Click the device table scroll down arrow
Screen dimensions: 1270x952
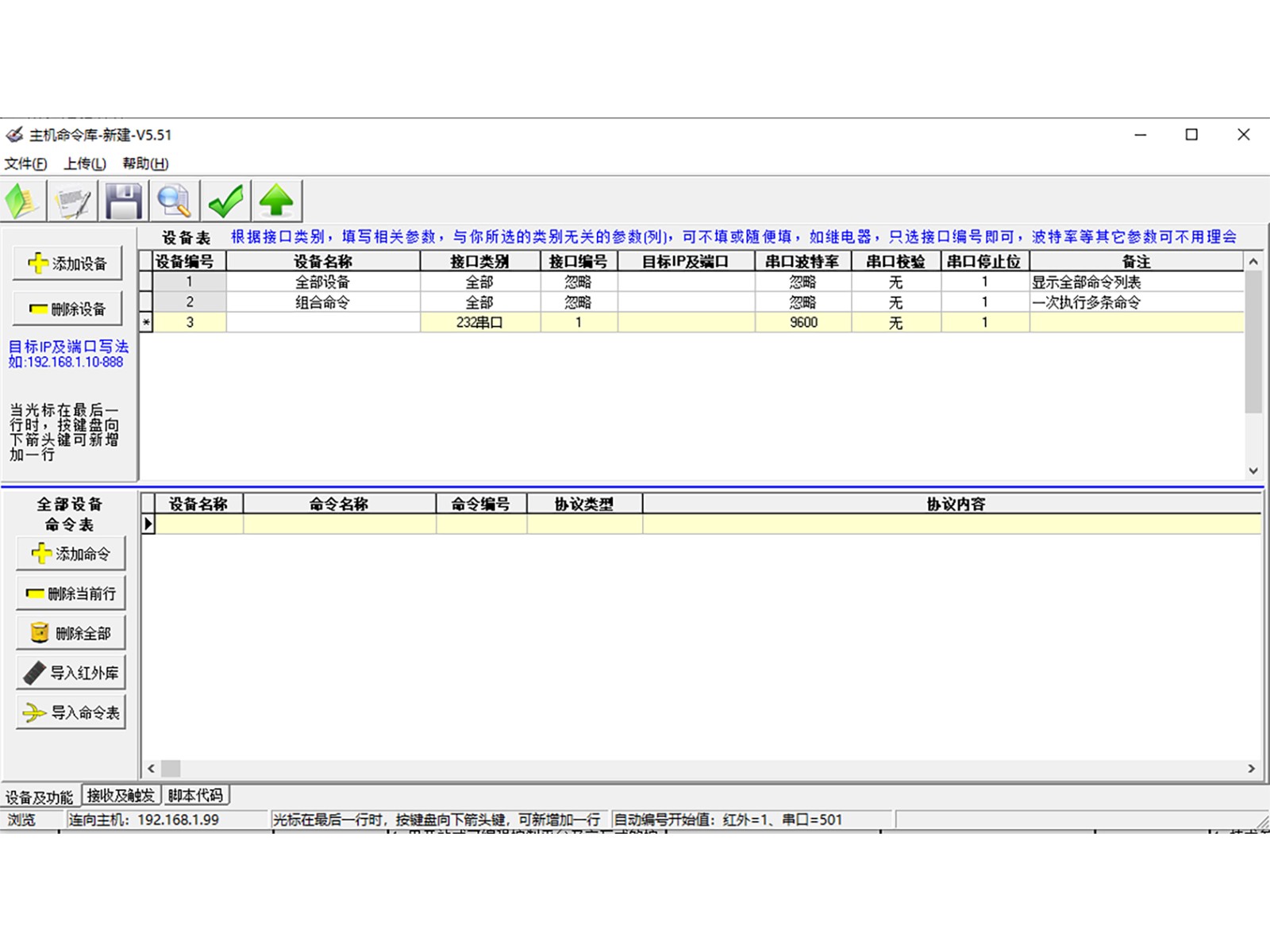[x=1253, y=470]
